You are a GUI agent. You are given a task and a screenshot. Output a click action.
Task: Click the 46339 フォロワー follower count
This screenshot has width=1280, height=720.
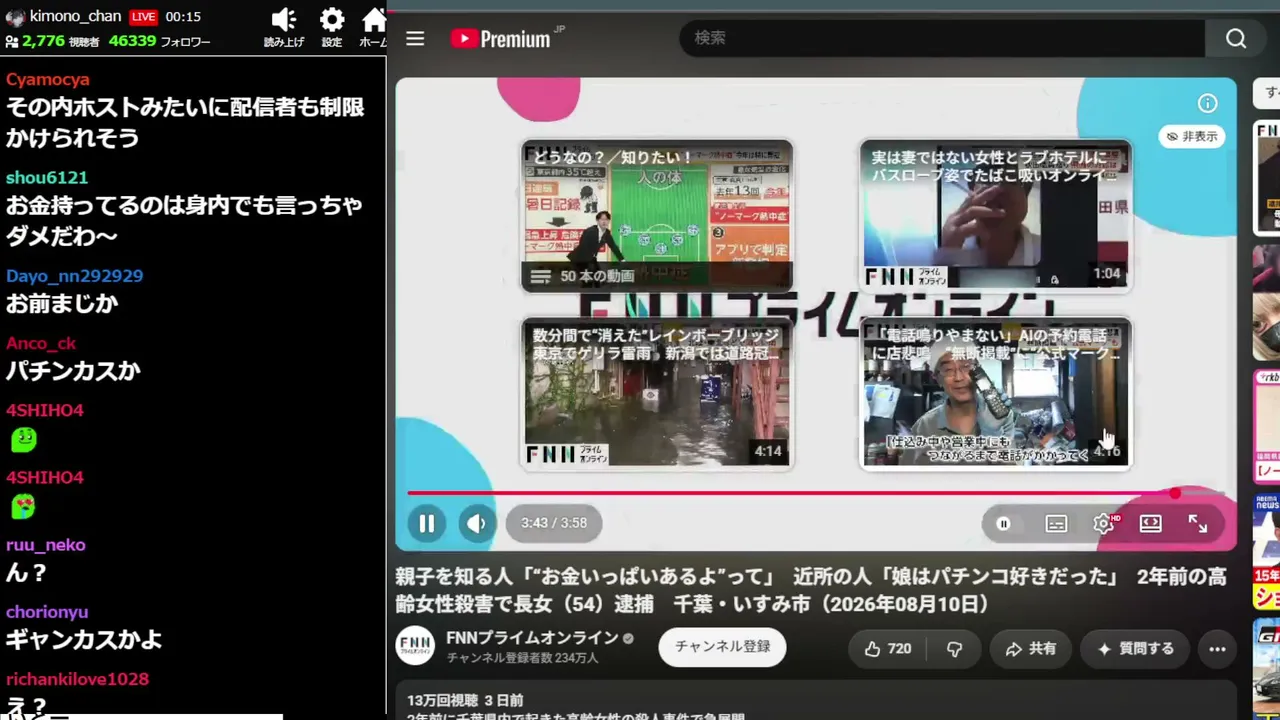click(x=159, y=41)
